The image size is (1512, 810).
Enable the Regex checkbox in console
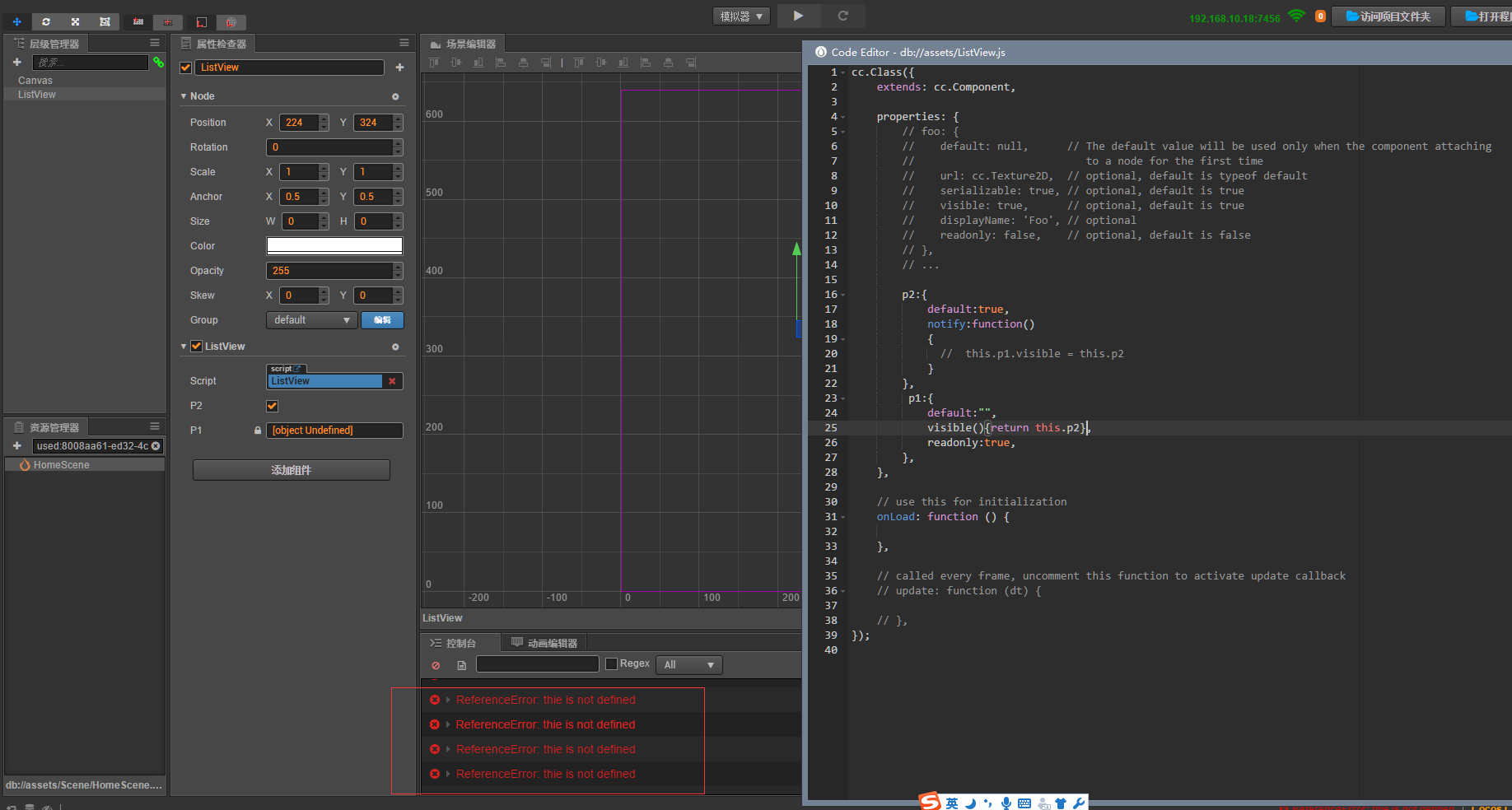pos(611,664)
